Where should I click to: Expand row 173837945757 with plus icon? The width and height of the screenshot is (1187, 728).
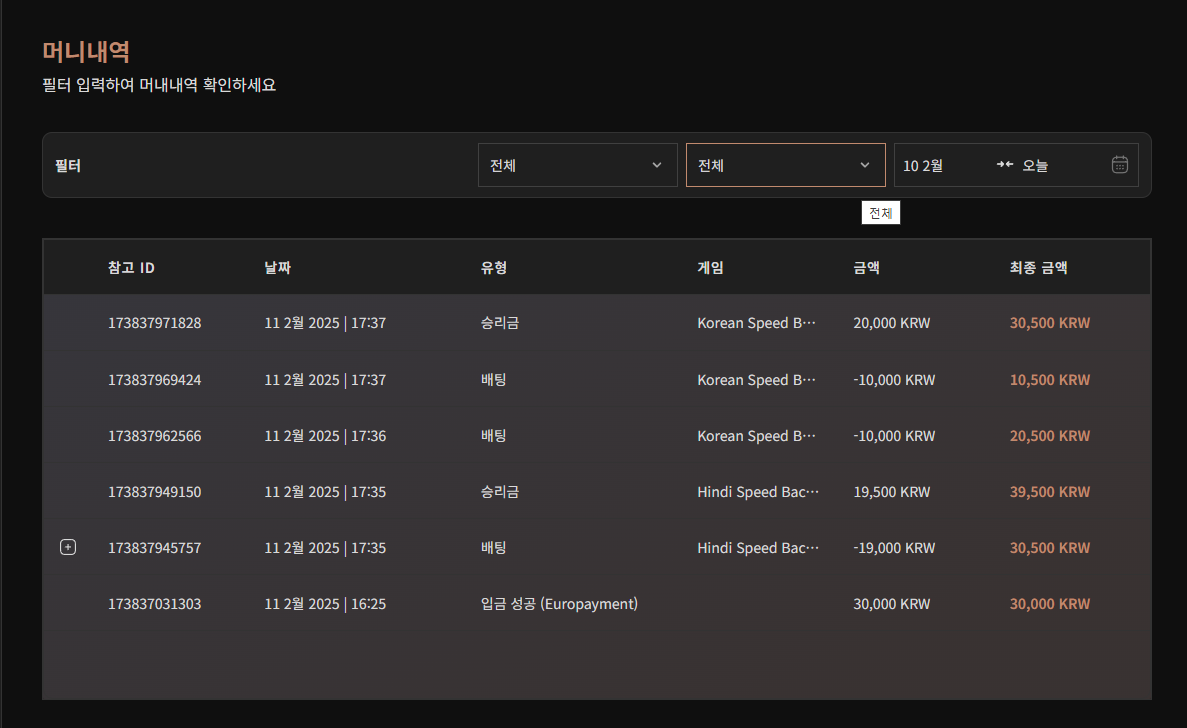(x=68, y=547)
